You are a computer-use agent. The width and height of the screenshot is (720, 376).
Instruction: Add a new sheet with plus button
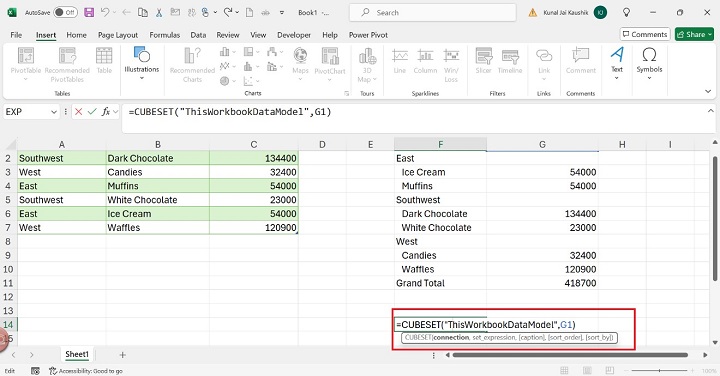(x=123, y=355)
